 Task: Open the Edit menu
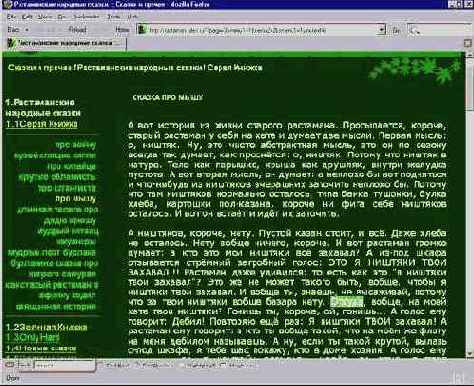27,16
